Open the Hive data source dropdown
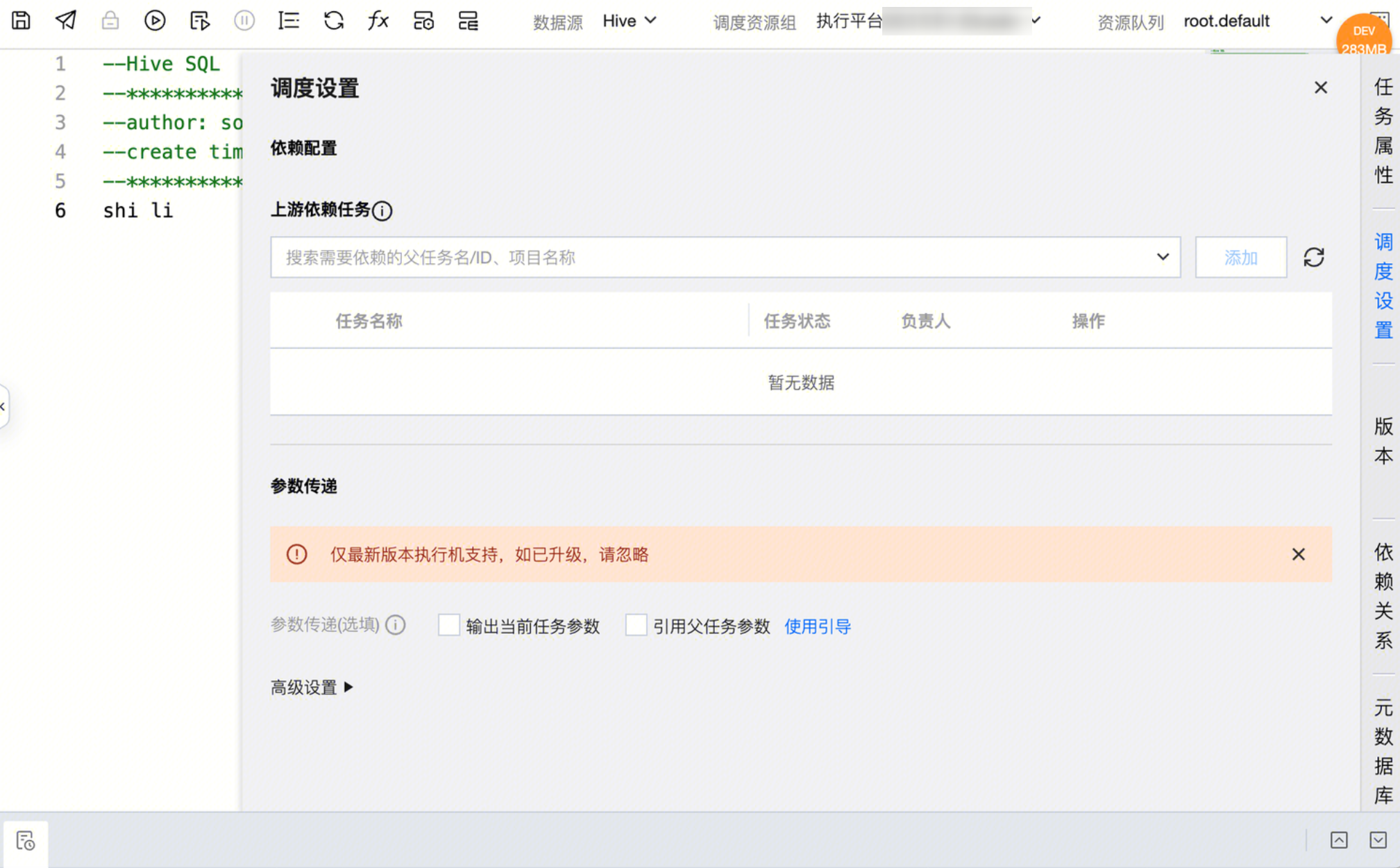This screenshot has width=1400, height=868. click(629, 21)
